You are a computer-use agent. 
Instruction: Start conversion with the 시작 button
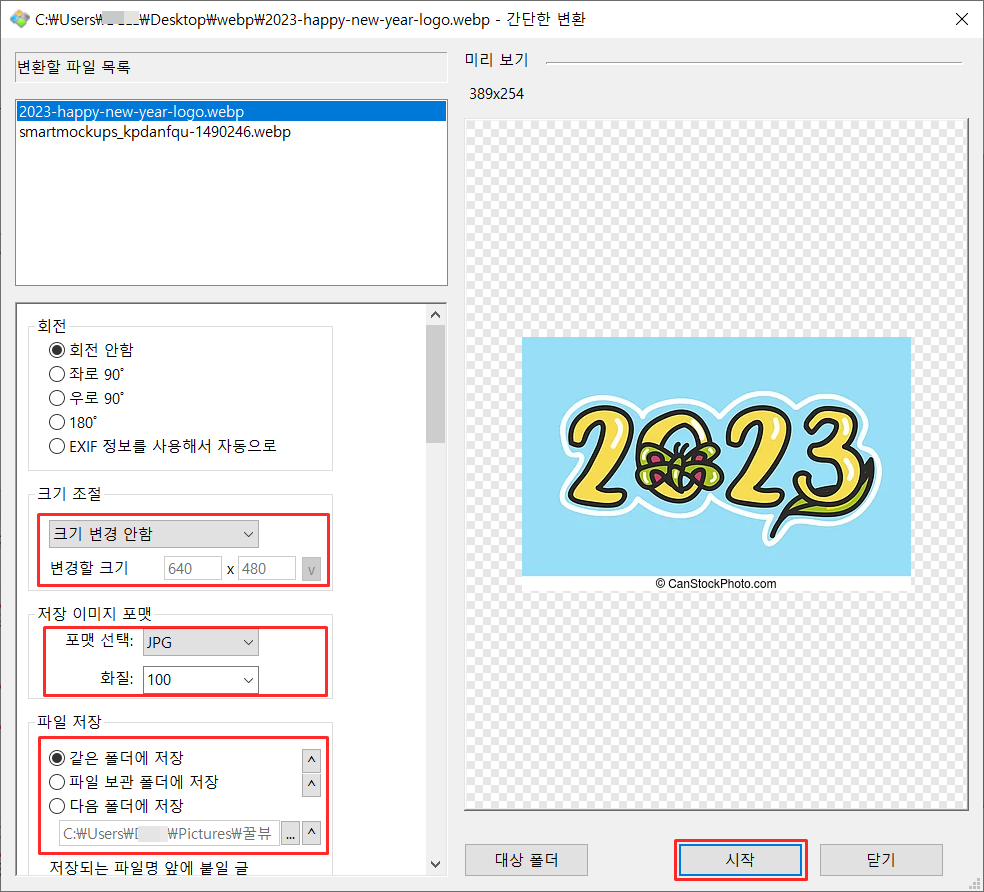(x=741, y=860)
